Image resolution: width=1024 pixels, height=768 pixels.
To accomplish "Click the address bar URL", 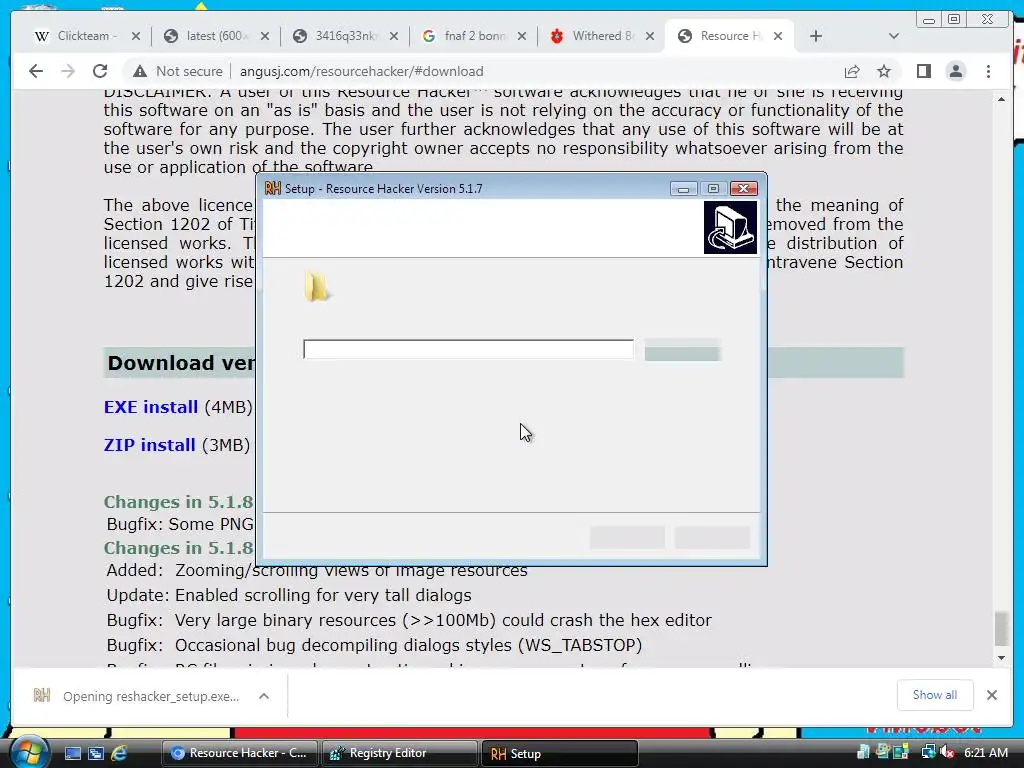I will 361,71.
